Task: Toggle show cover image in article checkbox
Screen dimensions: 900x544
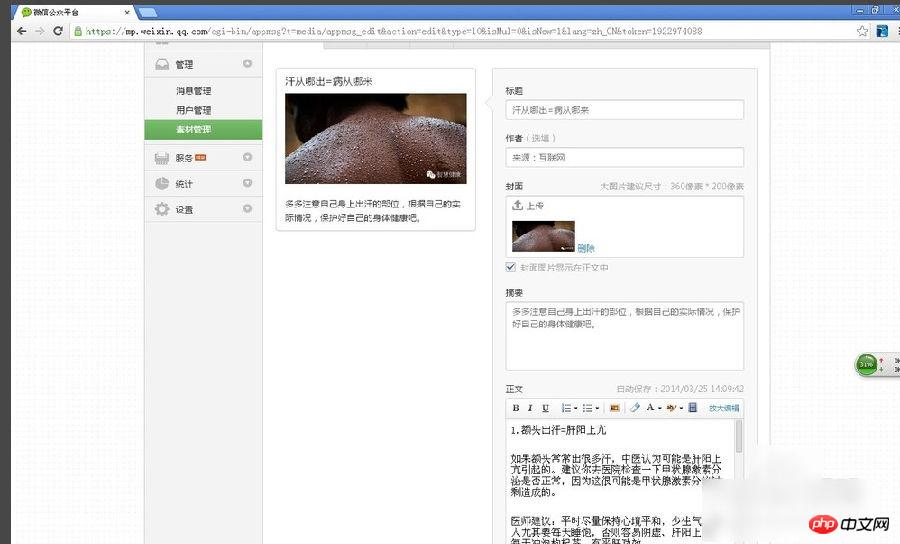Action: pyautogui.click(x=510, y=267)
